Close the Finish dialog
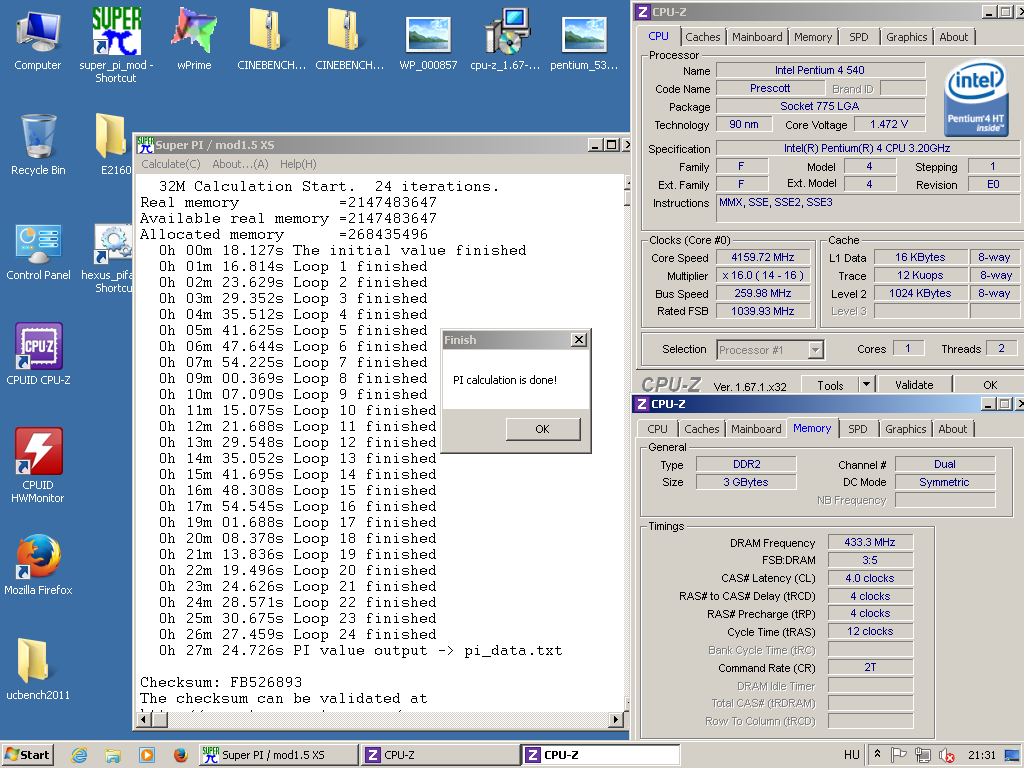Image resolution: width=1024 pixels, height=768 pixels. coord(579,340)
